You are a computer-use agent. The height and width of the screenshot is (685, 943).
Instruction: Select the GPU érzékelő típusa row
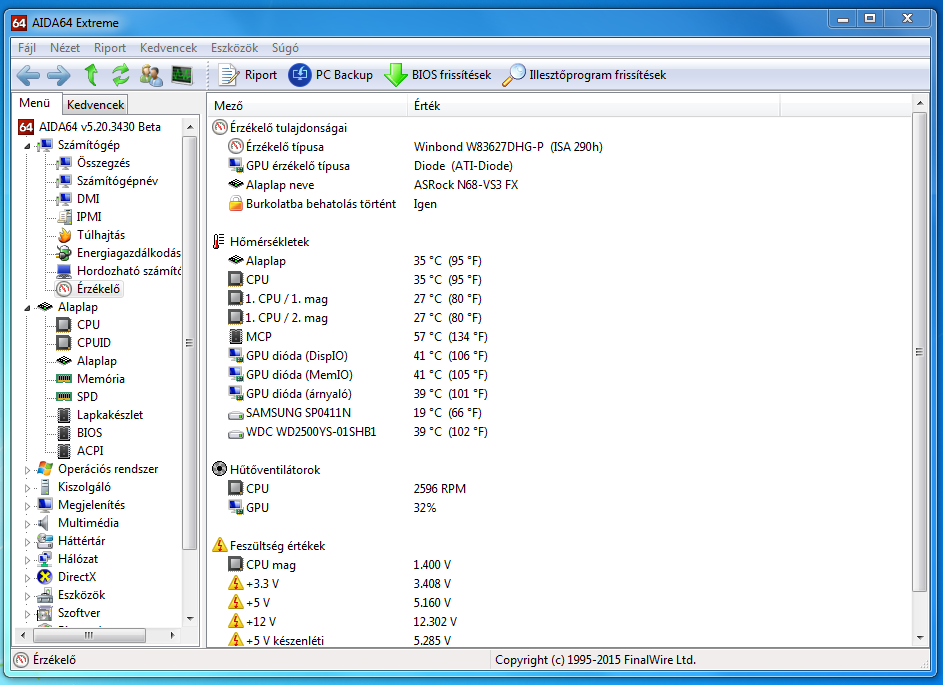pyautogui.click(x=370, y=166)
